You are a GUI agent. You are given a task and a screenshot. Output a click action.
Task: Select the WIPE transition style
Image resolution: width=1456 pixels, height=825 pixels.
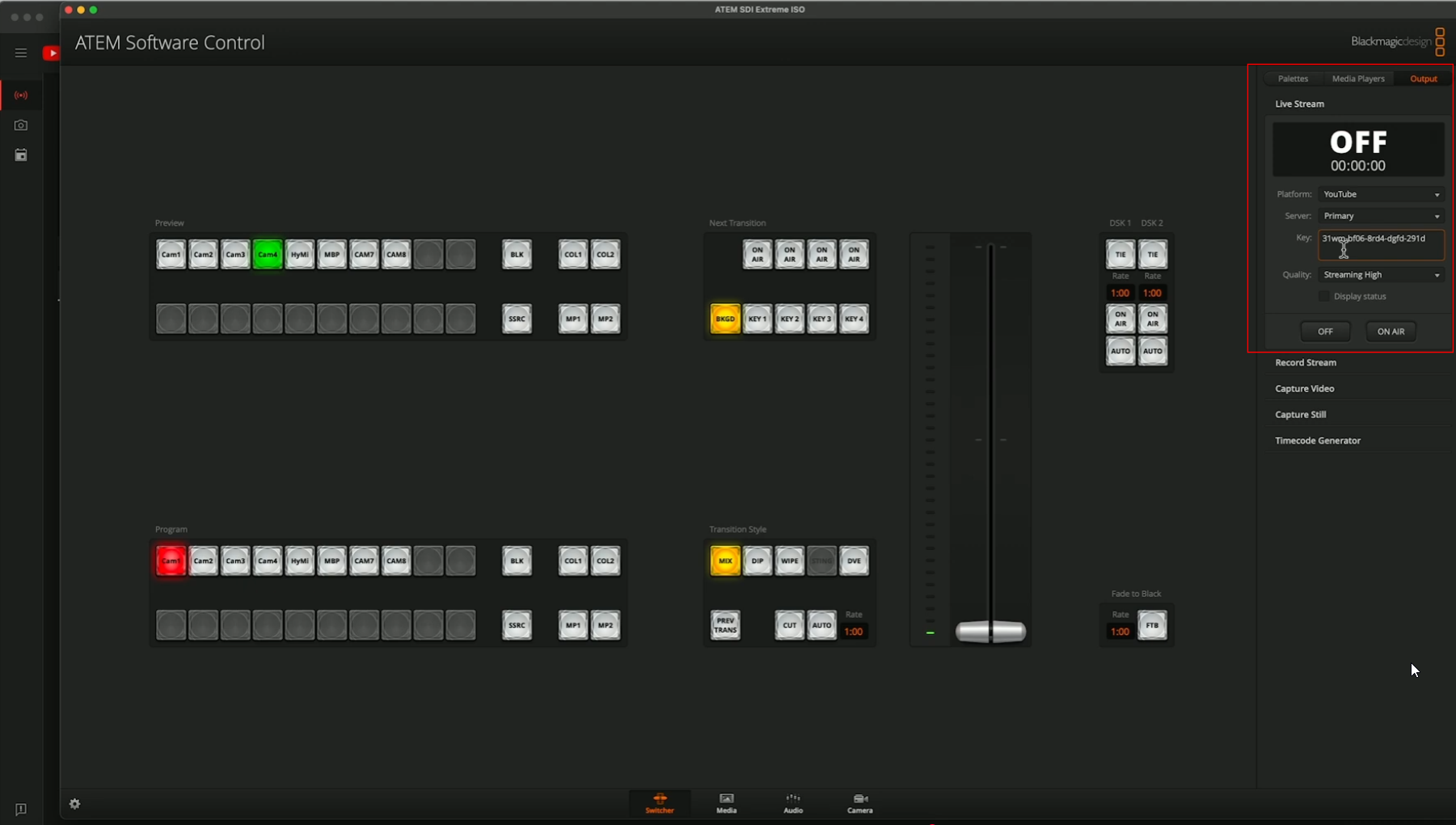click(x=790, y=561)
